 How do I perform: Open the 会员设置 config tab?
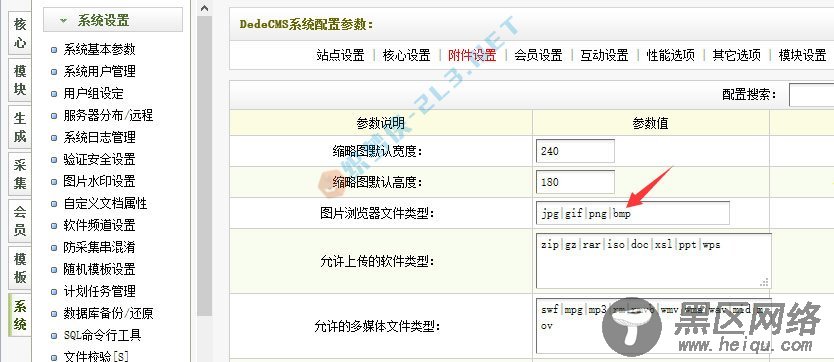(538, 55)
